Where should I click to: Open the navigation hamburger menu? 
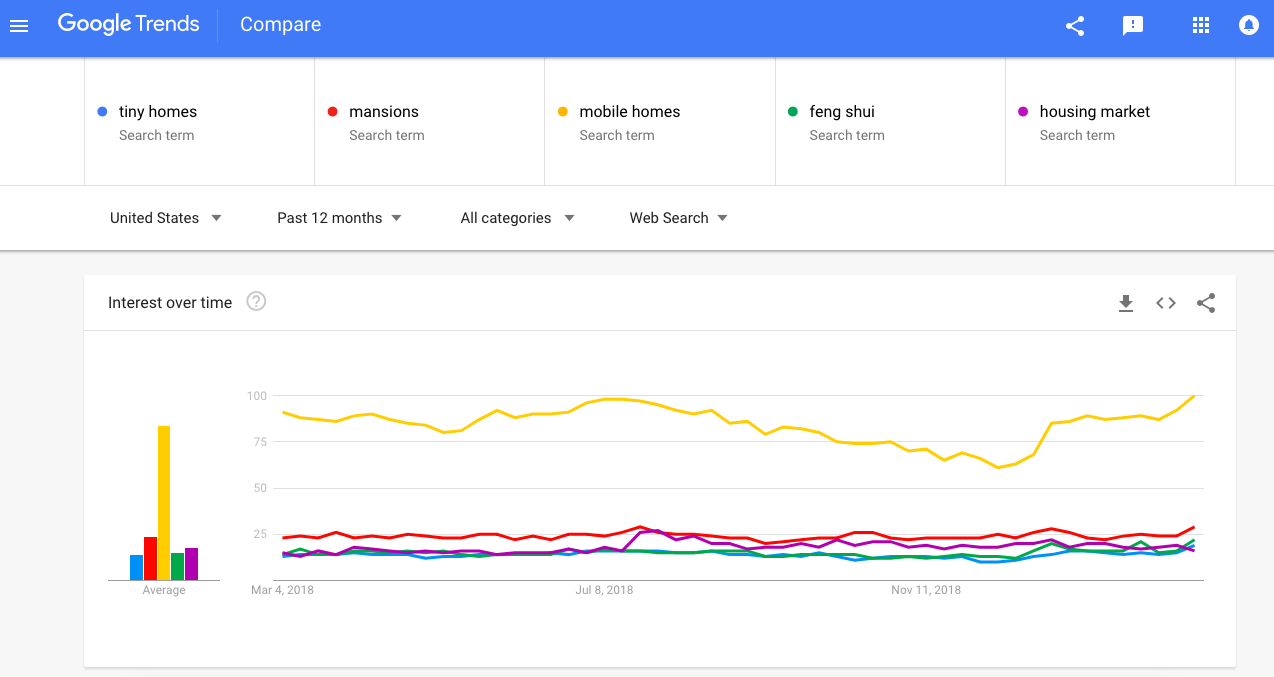pos(19,25)
